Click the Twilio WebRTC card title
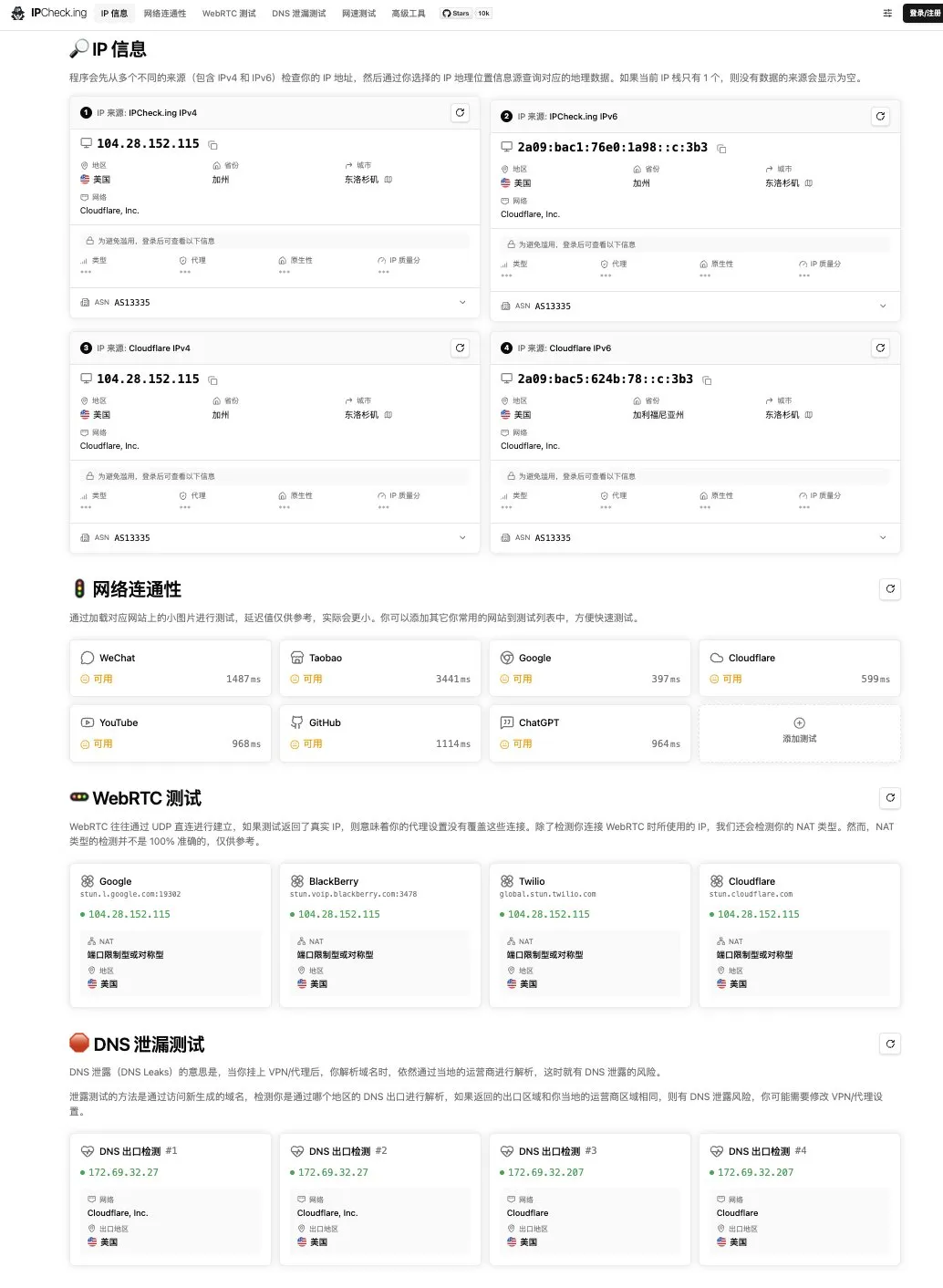The width and height of the screenshot is (943, 1288). tap(532, 882)
